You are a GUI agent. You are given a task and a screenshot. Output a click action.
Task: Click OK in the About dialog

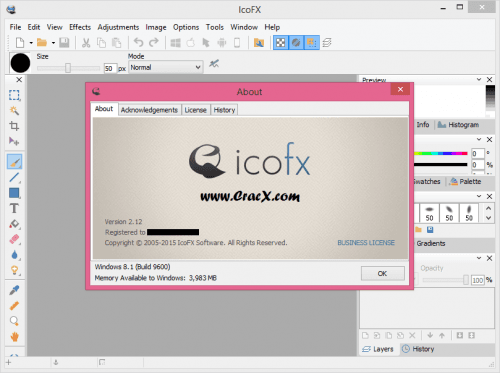[383, 273]
